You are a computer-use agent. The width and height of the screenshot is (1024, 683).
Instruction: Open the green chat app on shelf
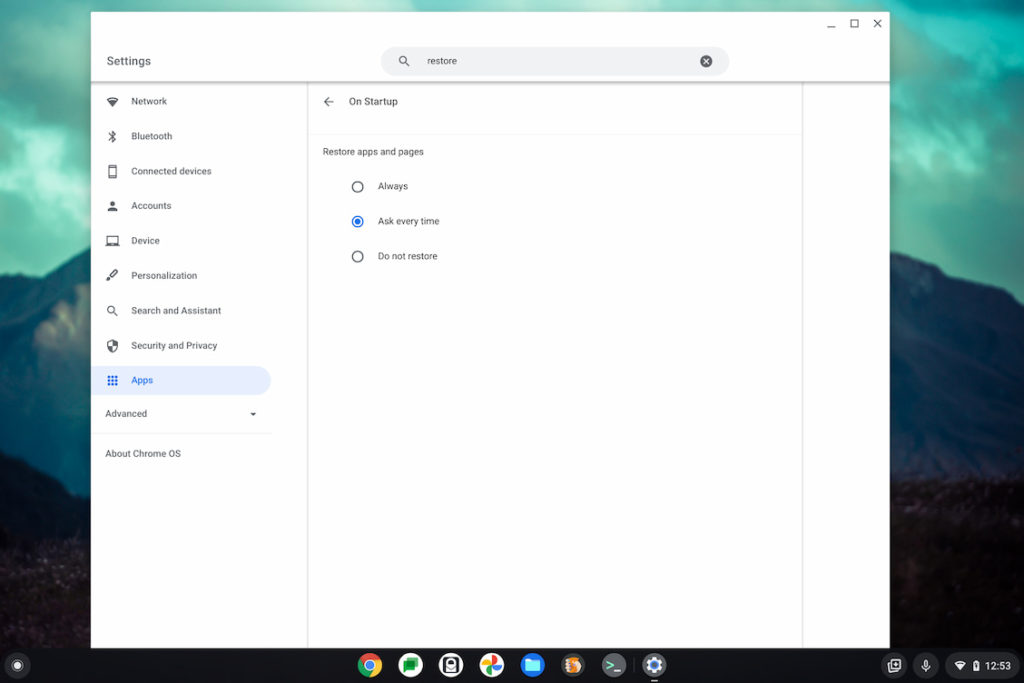pos(410,665)
